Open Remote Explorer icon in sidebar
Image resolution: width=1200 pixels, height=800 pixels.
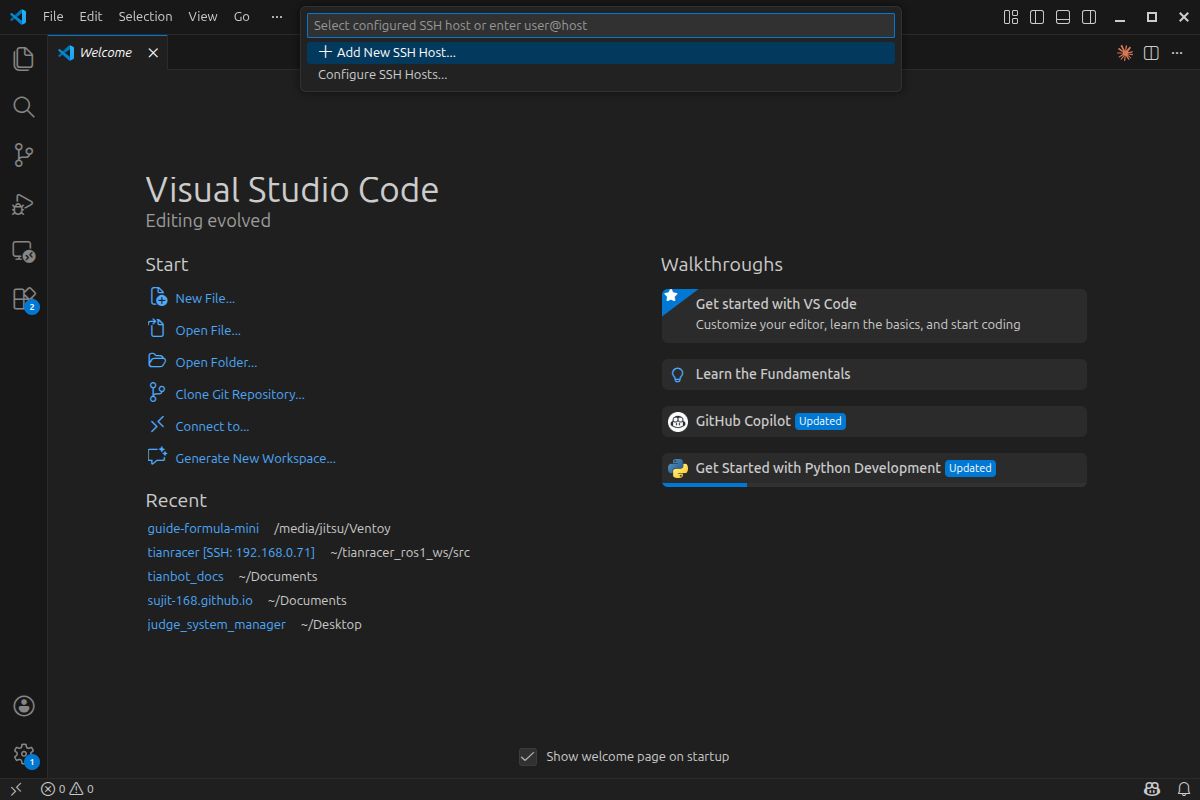(24, 251)
